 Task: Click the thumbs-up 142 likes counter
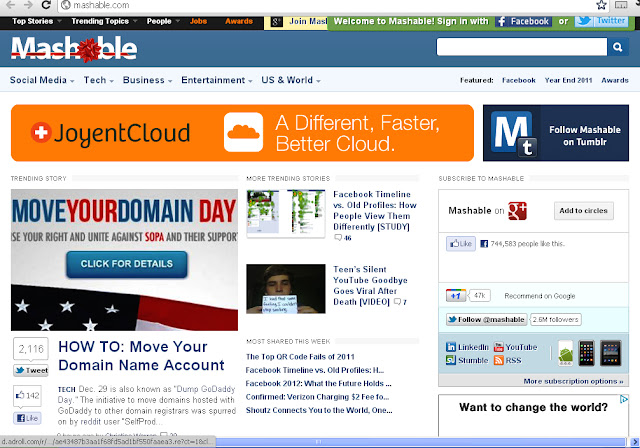(27, 395)
